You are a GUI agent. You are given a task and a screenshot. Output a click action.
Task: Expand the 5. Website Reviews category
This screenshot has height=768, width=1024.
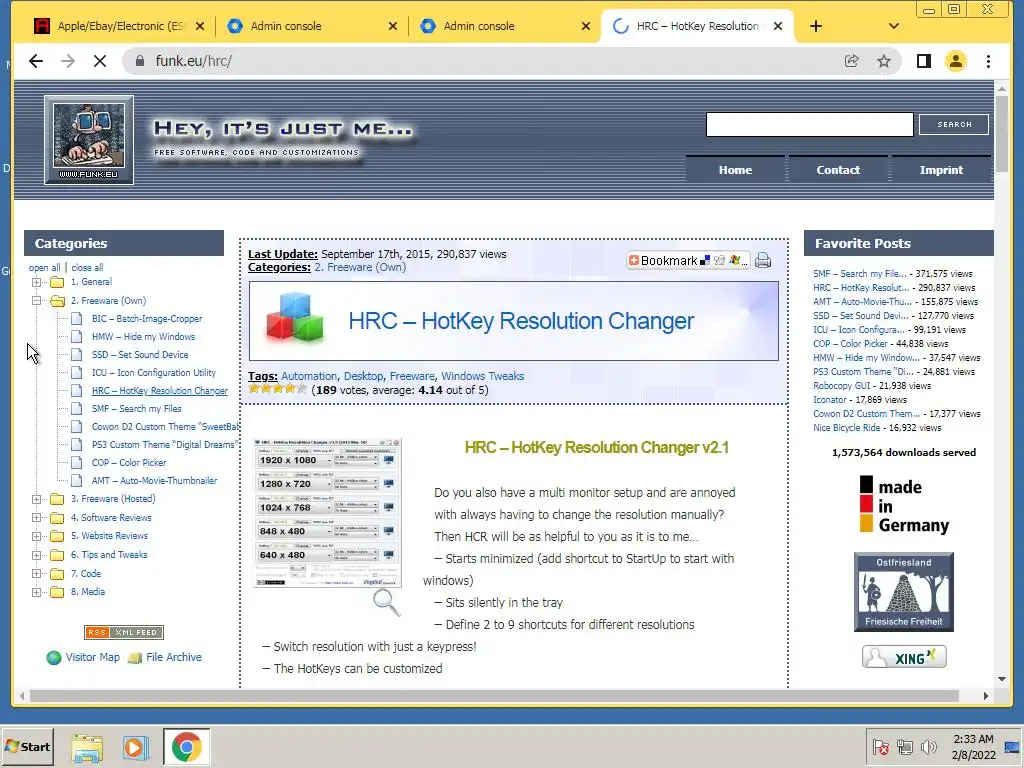[x=37, y=536]
